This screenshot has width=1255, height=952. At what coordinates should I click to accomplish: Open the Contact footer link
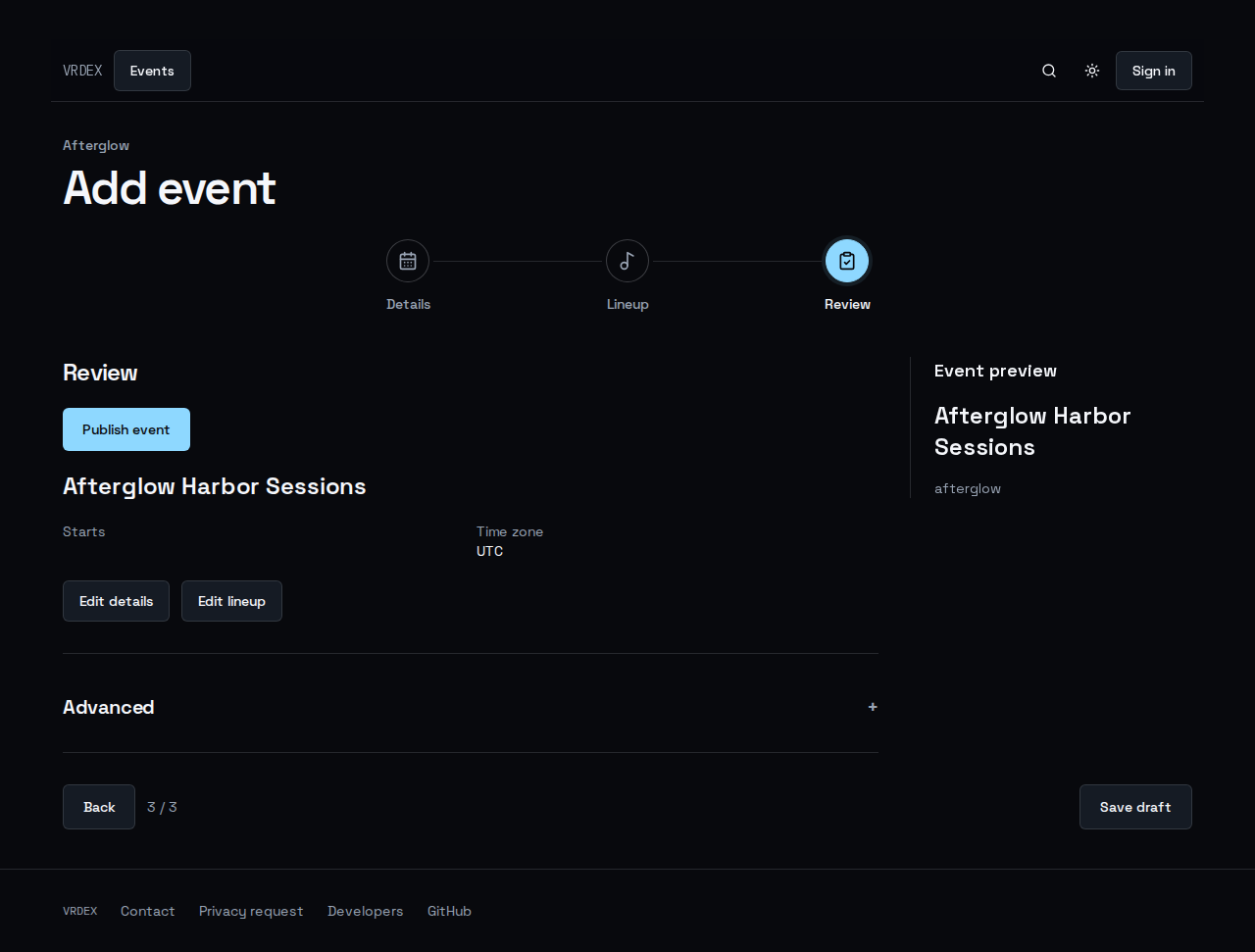148,911
